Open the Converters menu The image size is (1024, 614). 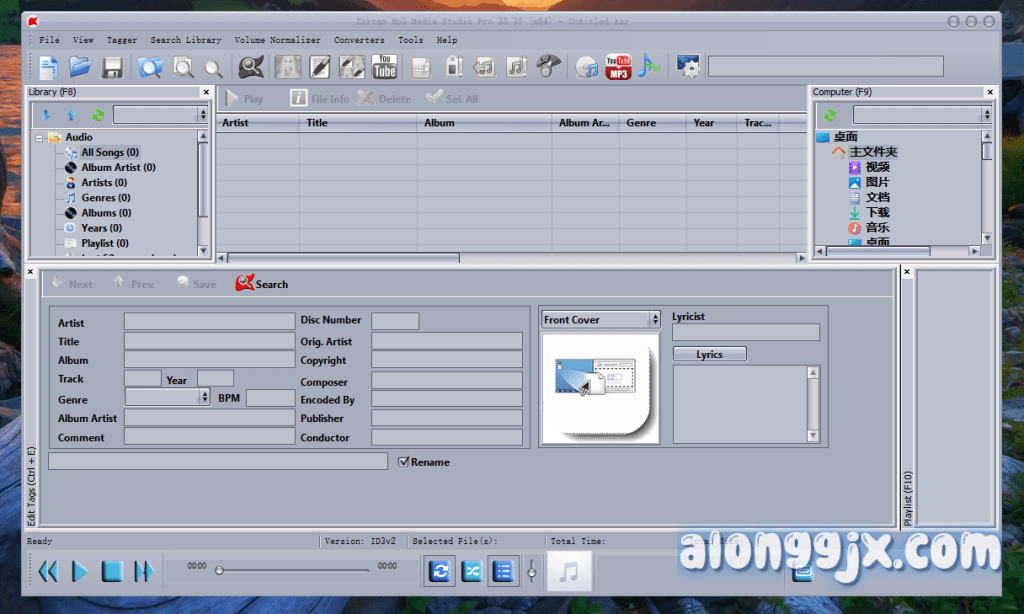pos(359,40)
